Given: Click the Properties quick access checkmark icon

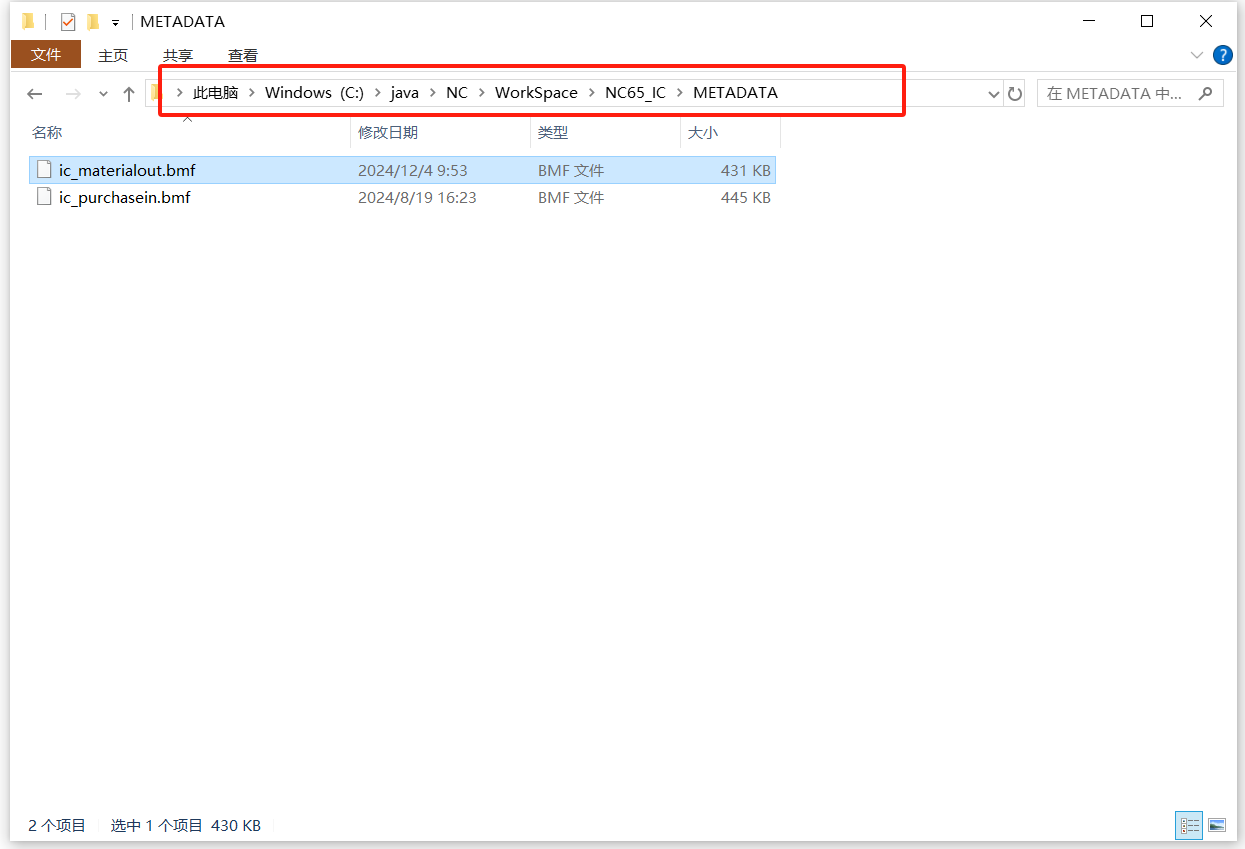Looking at the screenshot, I should [68, 21].
